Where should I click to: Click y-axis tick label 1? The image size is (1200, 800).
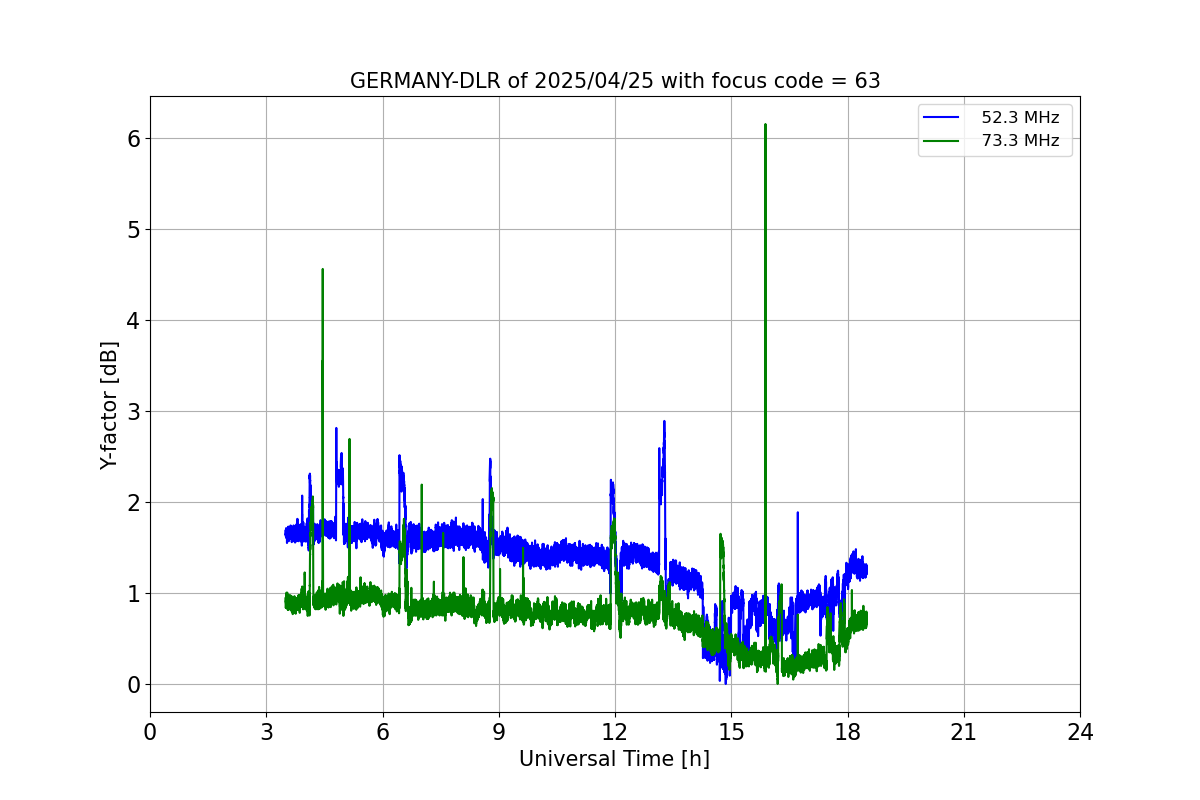pos(133,594)
